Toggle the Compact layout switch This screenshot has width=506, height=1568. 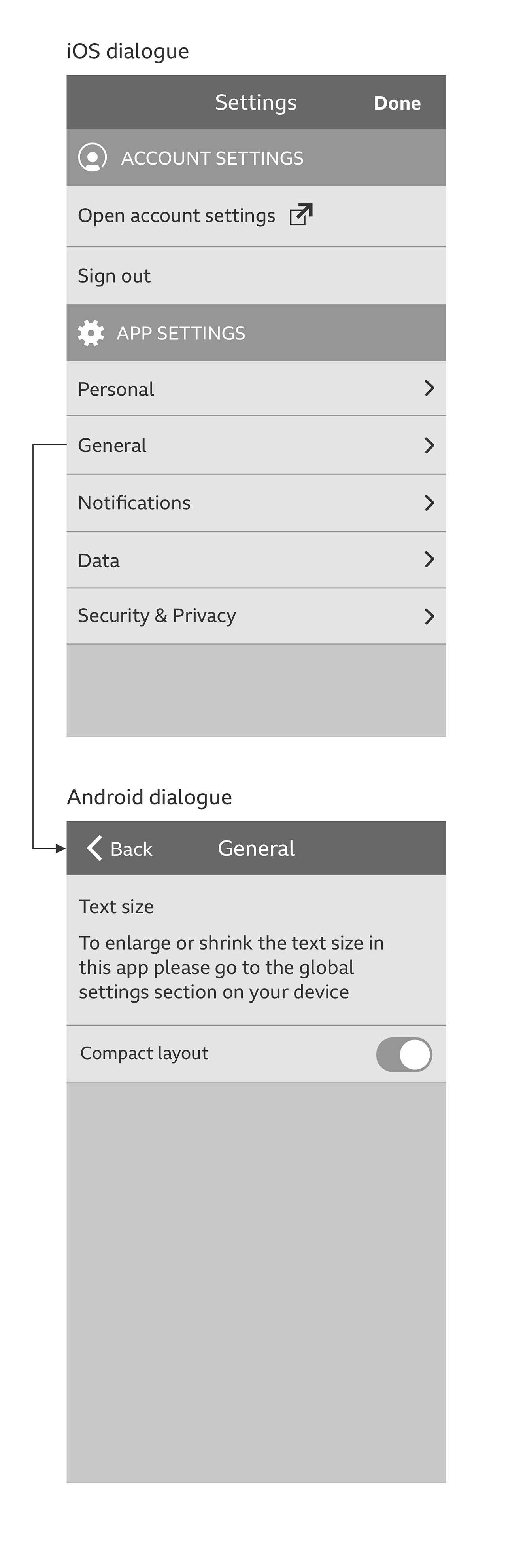[x=404, y=1054]
